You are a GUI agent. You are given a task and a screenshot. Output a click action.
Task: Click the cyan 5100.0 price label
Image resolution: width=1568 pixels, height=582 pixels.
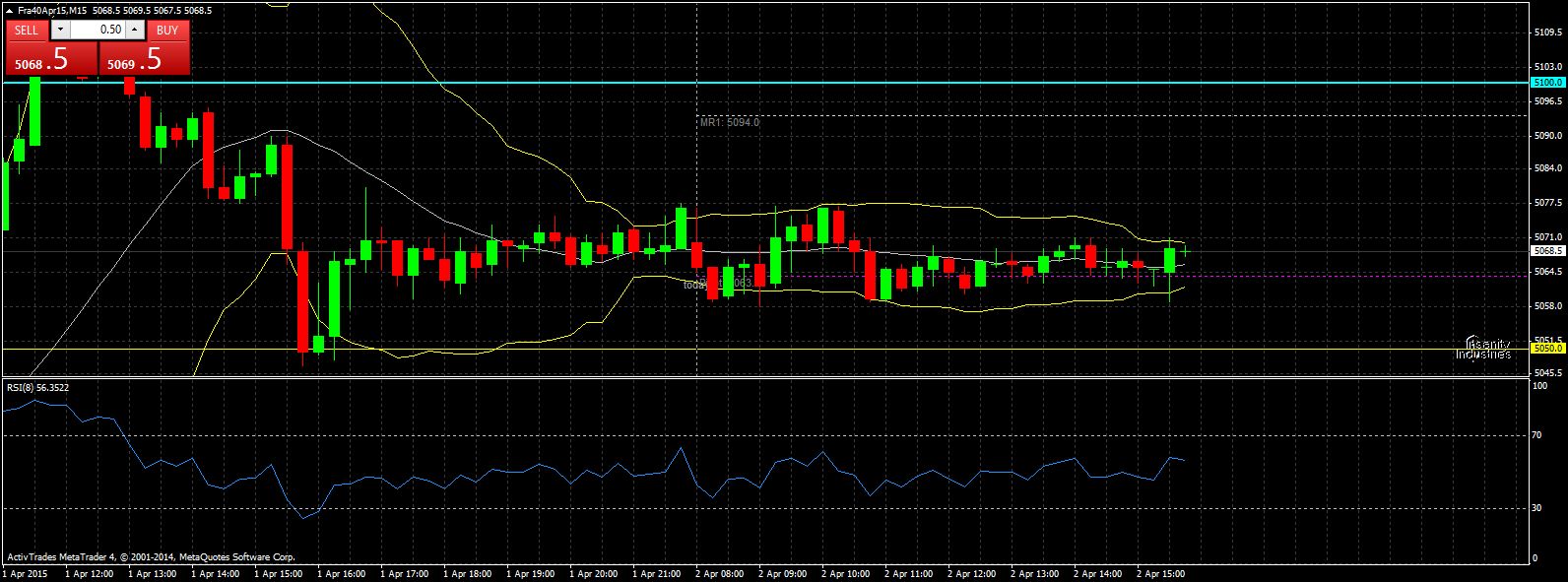[1548, 83]
